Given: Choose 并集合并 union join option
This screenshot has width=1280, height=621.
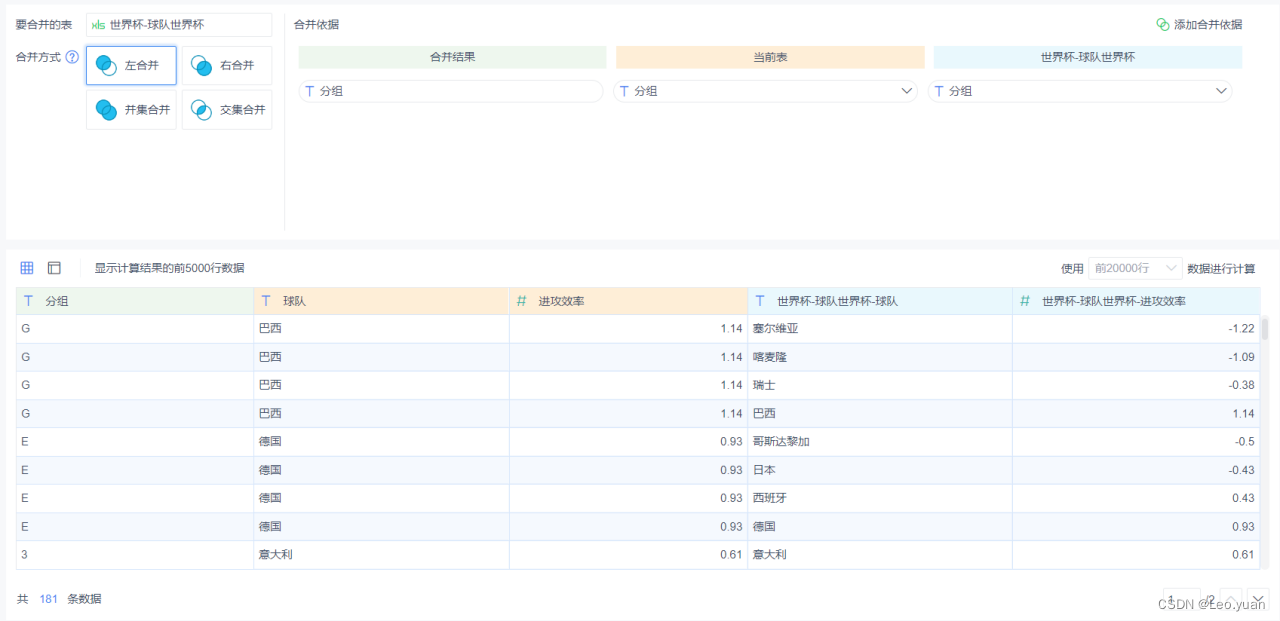Looking at the screenshot, I should pos(131,109).
